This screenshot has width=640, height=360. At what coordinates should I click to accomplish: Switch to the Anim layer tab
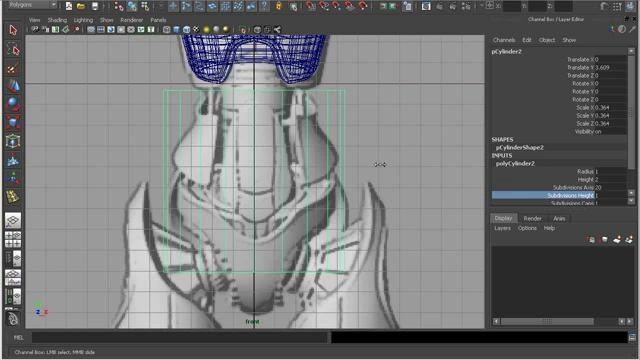(x=559, y=218)
